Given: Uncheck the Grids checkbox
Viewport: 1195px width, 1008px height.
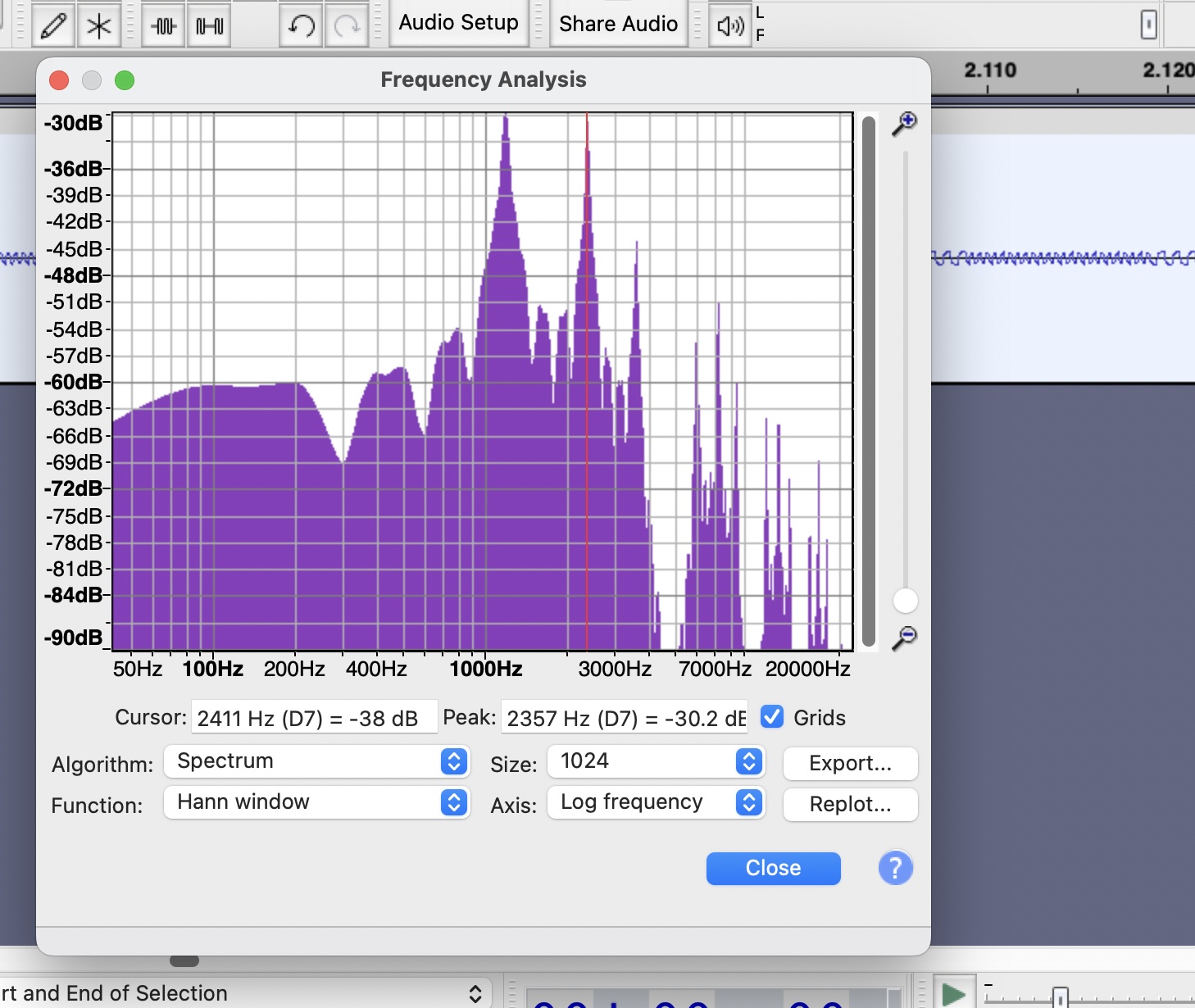Looking at the screenshot, I should click(772, 717).
